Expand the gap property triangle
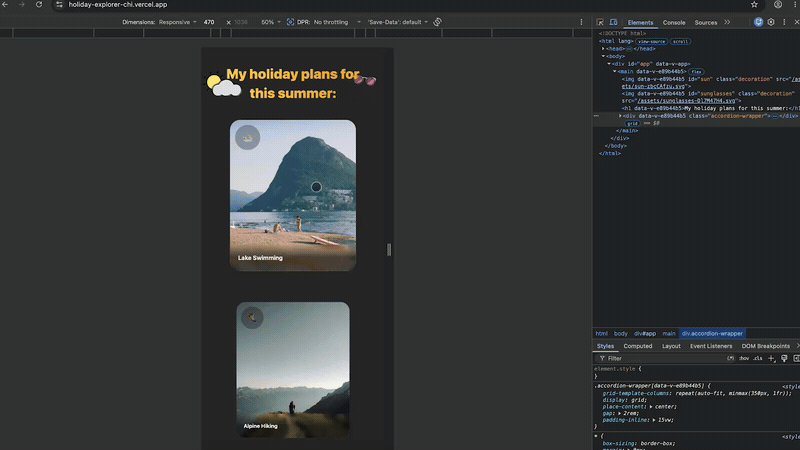800x450 pixels. click(x=619, y=413)
